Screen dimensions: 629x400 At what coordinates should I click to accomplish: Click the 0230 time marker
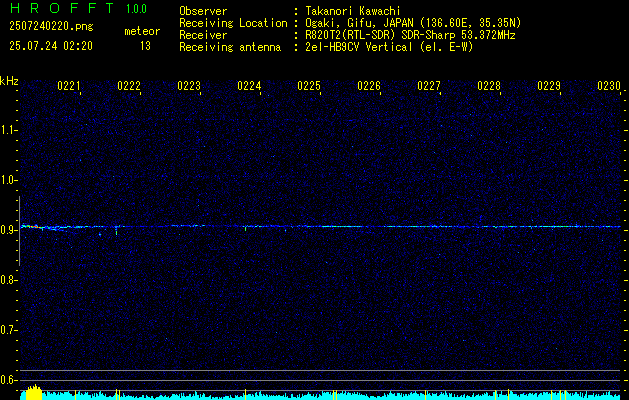click(x=609, y=86)
